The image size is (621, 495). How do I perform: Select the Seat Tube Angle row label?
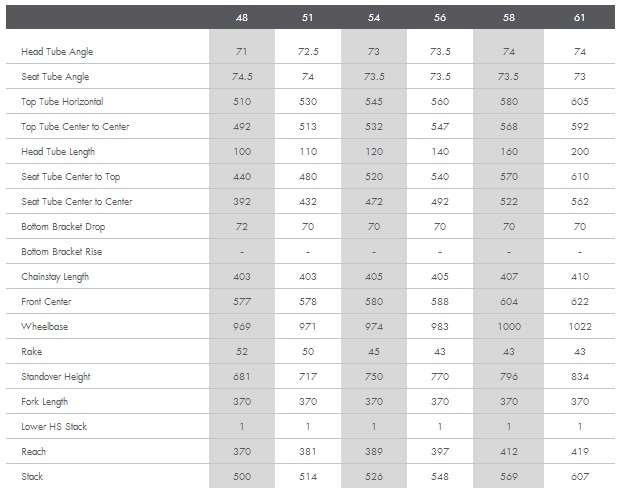point(55,77)
